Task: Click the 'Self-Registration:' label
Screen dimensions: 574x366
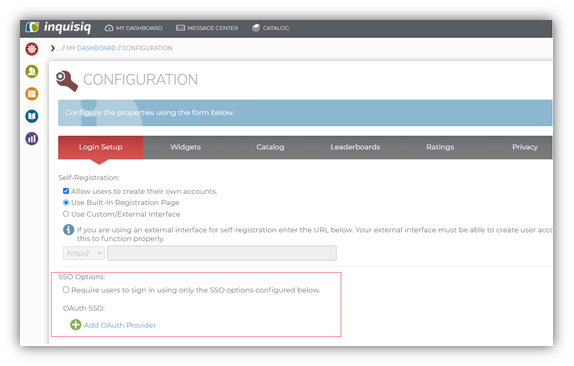Action: 89,178
